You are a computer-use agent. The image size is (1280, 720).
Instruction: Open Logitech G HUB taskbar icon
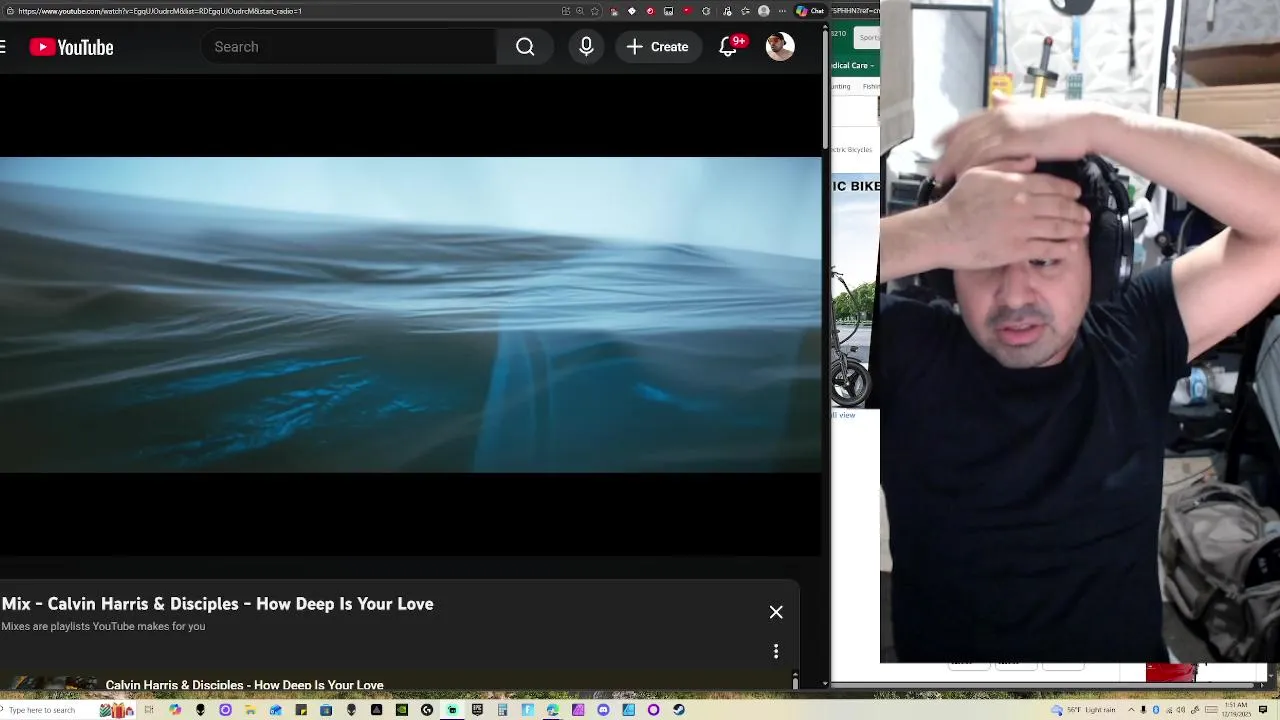point(427,710)
